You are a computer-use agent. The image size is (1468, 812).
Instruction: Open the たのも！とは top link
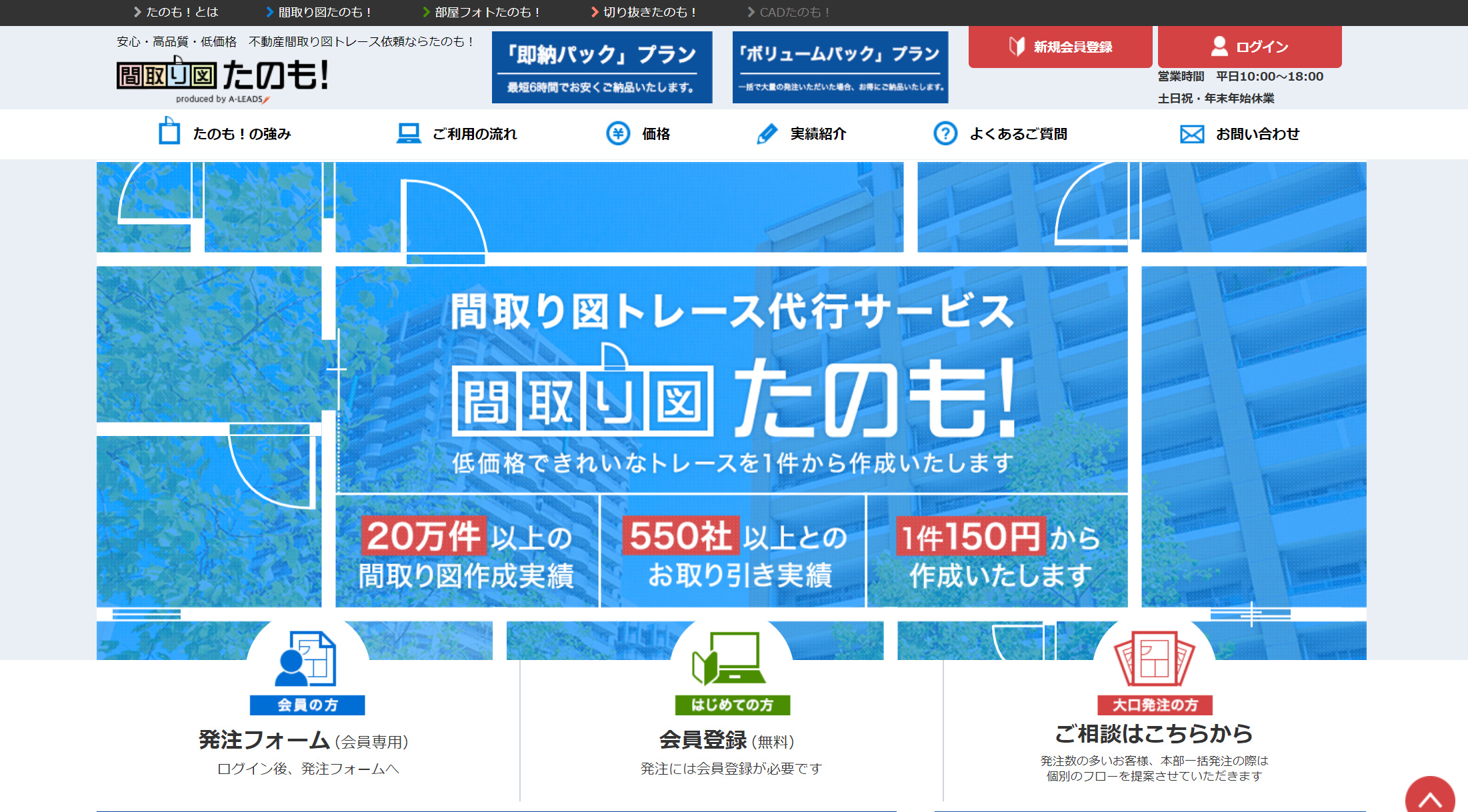tap(176, 12)
